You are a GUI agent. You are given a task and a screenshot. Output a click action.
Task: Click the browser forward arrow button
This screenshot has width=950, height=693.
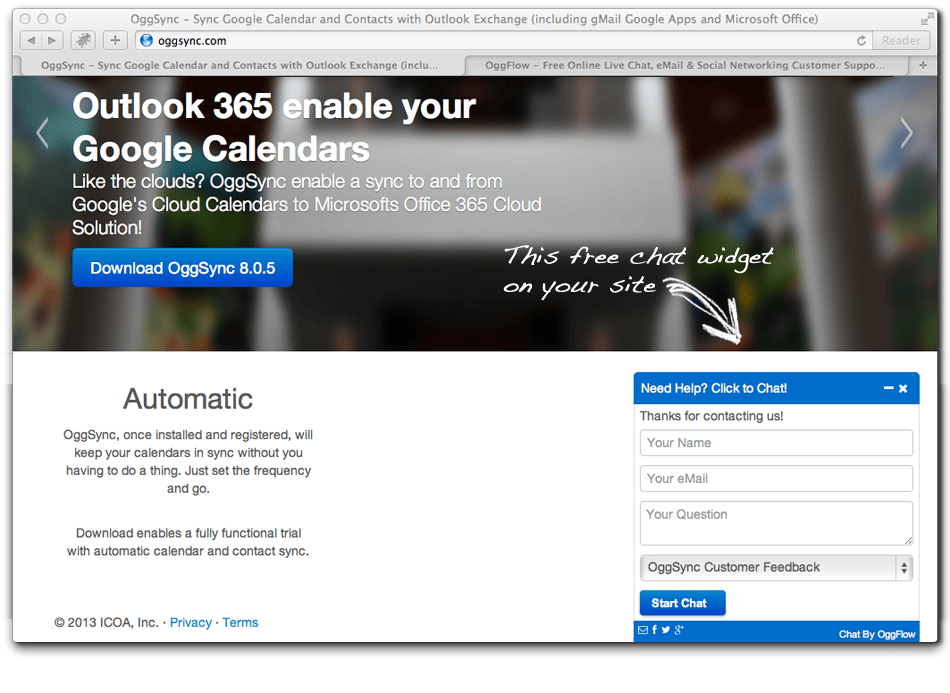pos(52,41)
